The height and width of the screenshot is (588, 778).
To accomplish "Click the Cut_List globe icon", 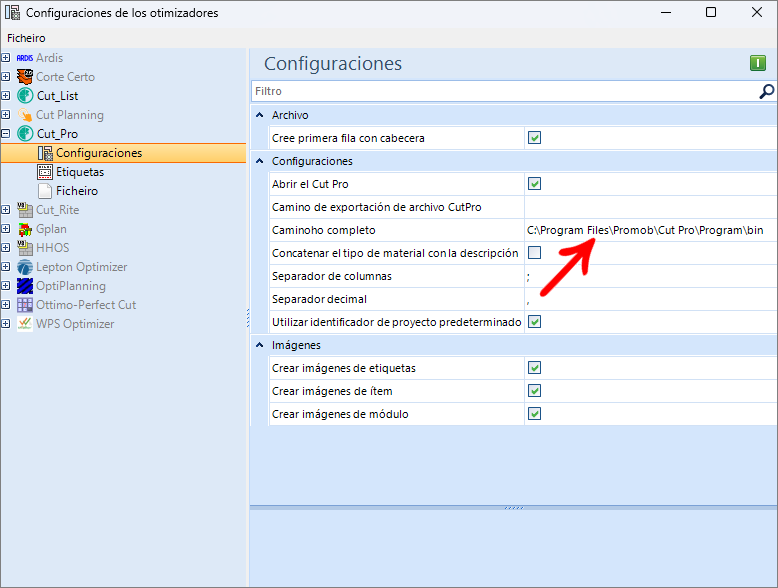I will pos(25,96).
